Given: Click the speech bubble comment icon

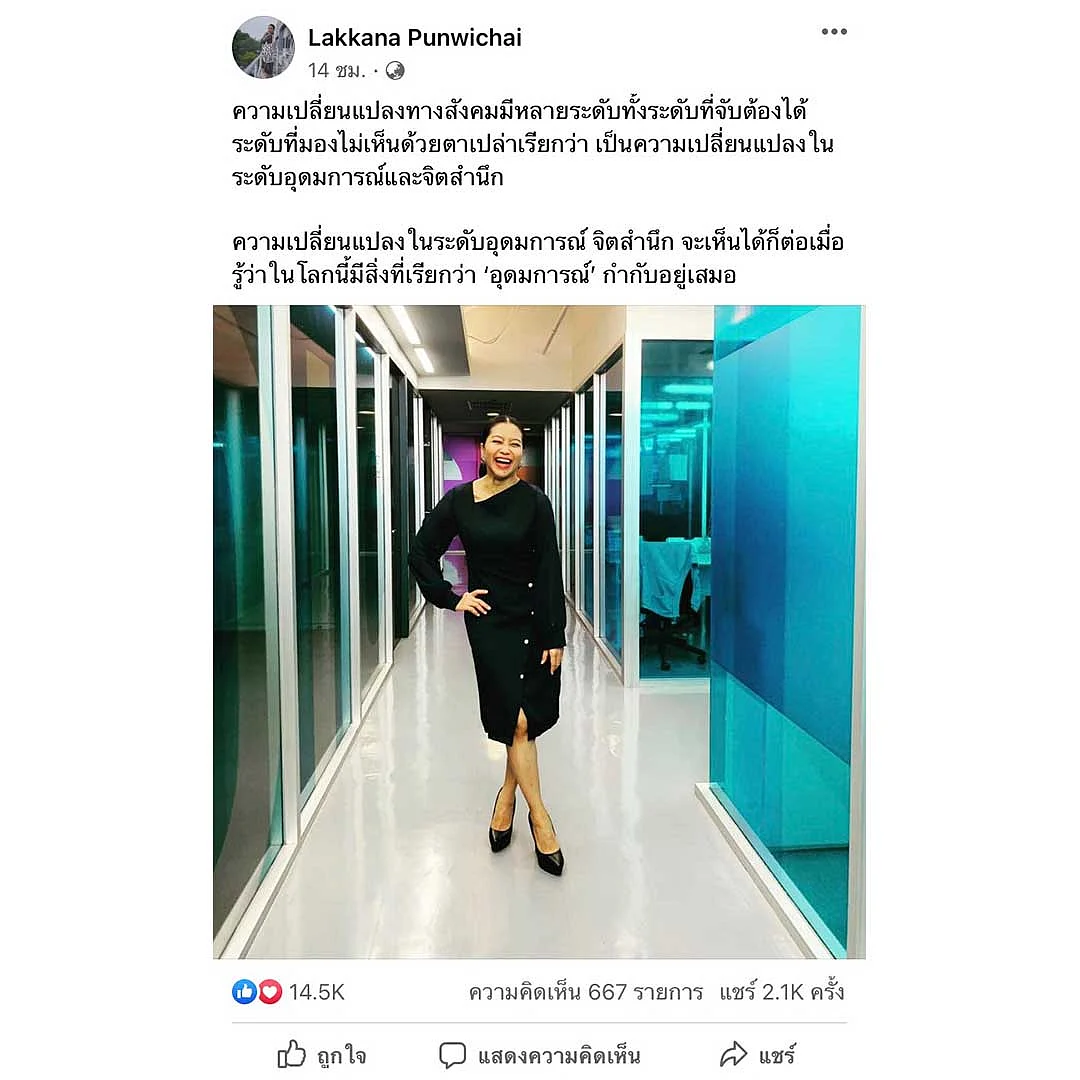Looking at the screenshot, I should click(453, 1055).
